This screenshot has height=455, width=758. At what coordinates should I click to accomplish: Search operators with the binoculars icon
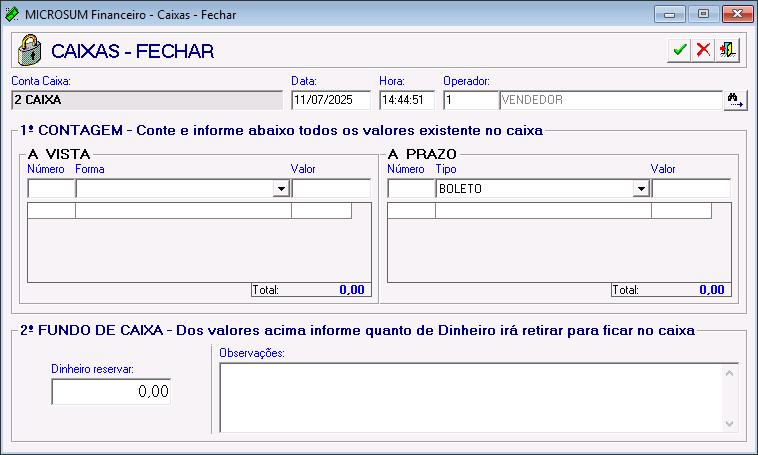point(735,100)
